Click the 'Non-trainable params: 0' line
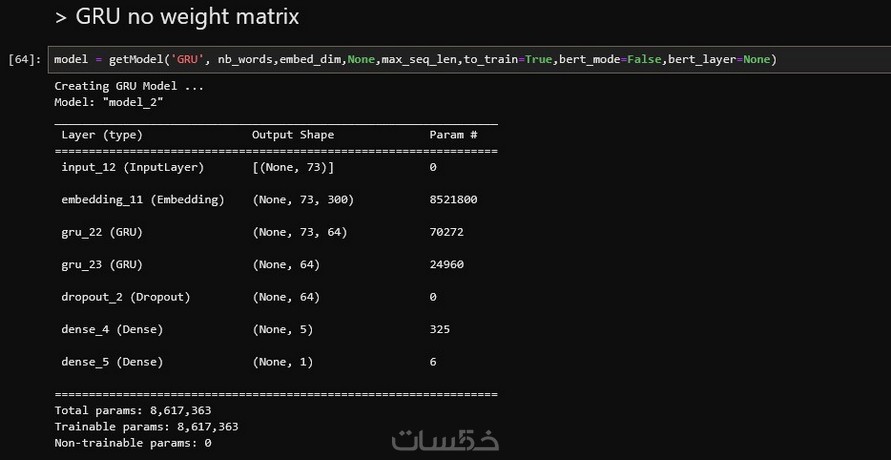This screenshot has height=460, width=891. (x=133, y=443)
